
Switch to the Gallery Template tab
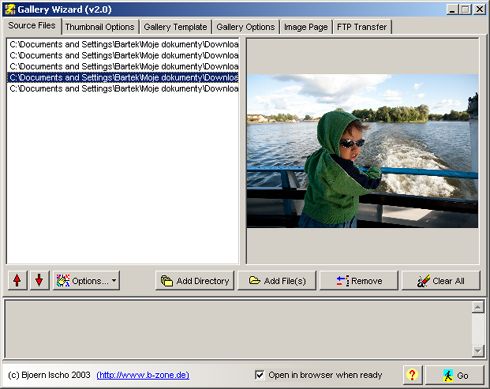coord(175,27)
